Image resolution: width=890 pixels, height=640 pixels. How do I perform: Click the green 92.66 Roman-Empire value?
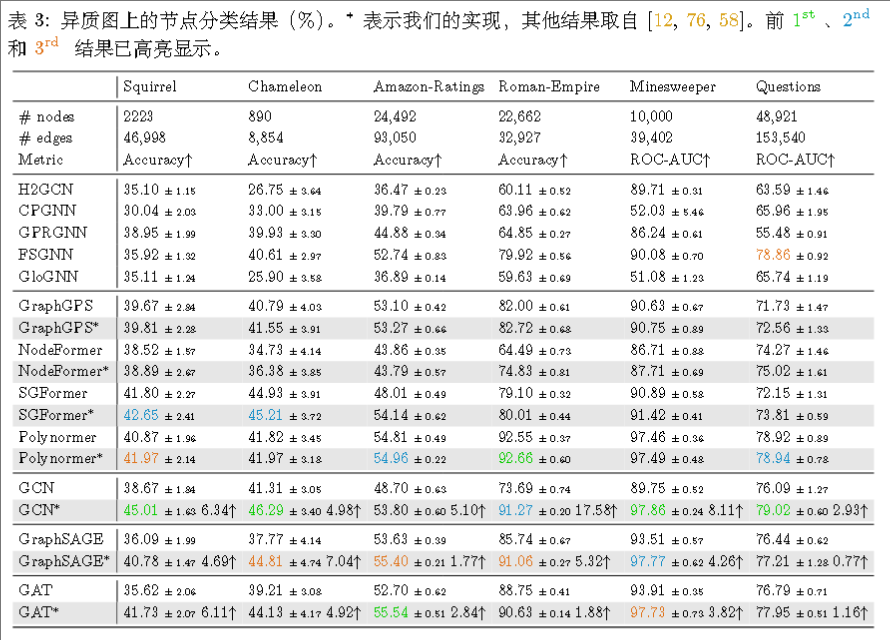518,457
